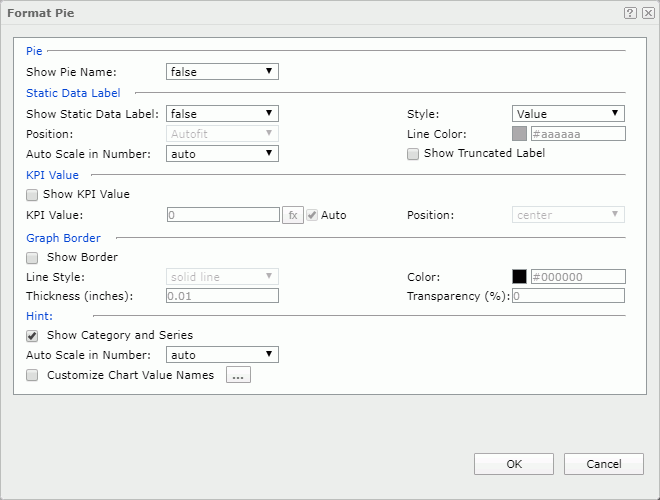Viewport: 660px width, 500px height.
Task: Tick the Show KPI Value checkbox
Action: pyautogui.click(x=32, y=195)
